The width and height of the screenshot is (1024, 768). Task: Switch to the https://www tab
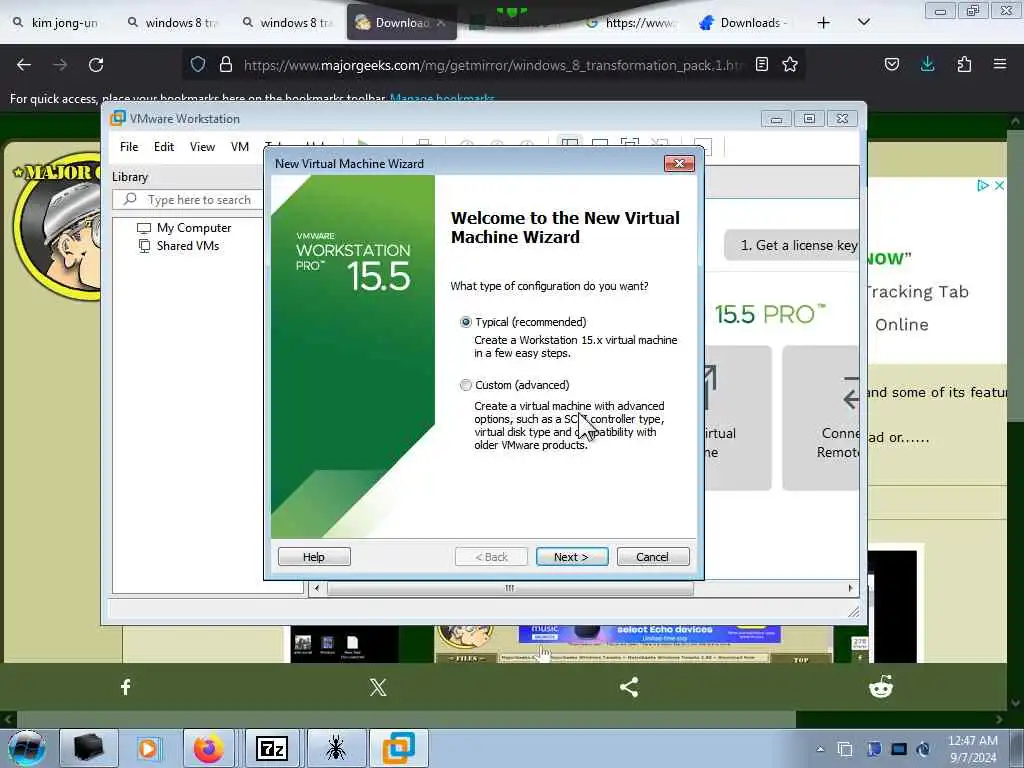coord(630,23)
